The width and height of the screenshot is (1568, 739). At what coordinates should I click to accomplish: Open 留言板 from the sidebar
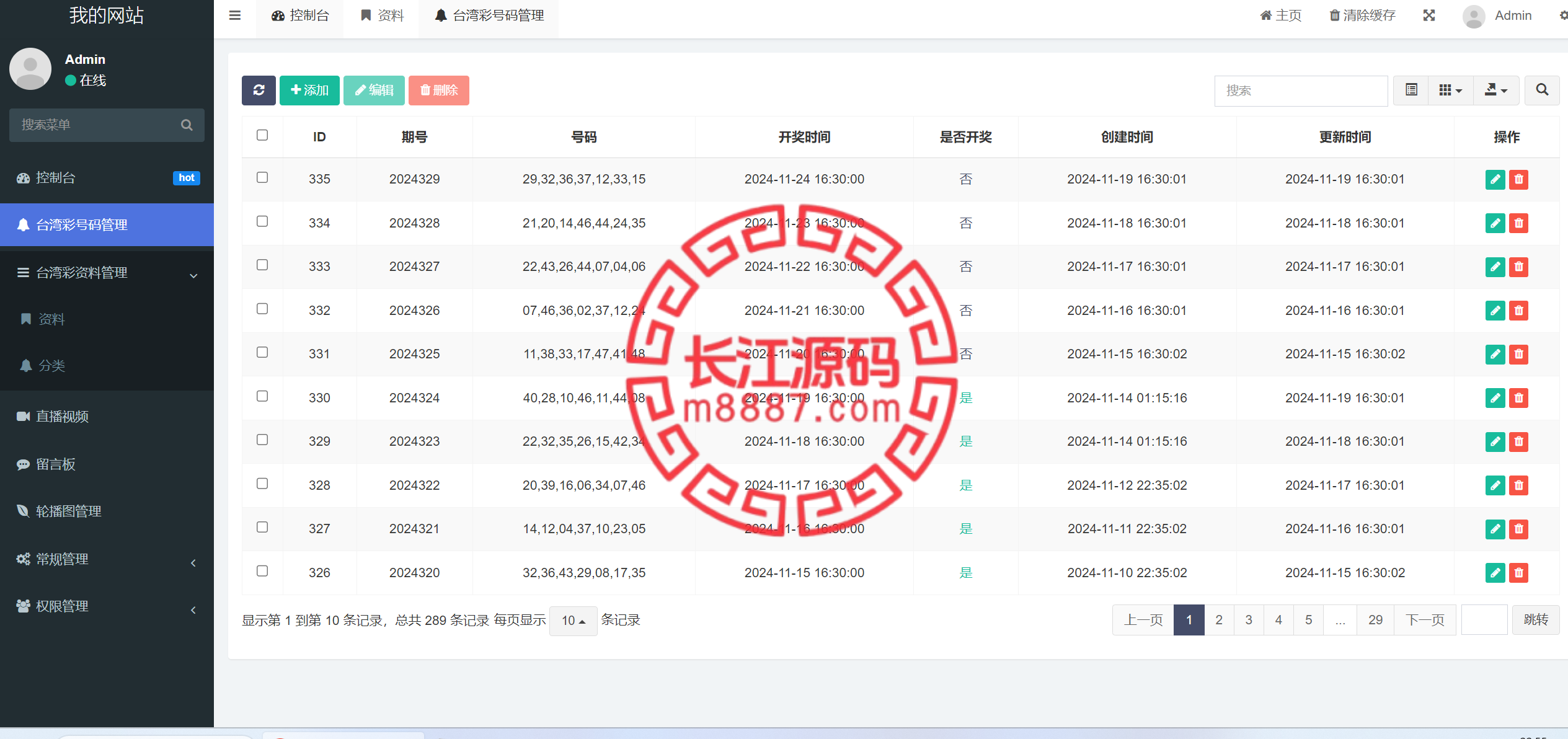click(x=107, y=464)
